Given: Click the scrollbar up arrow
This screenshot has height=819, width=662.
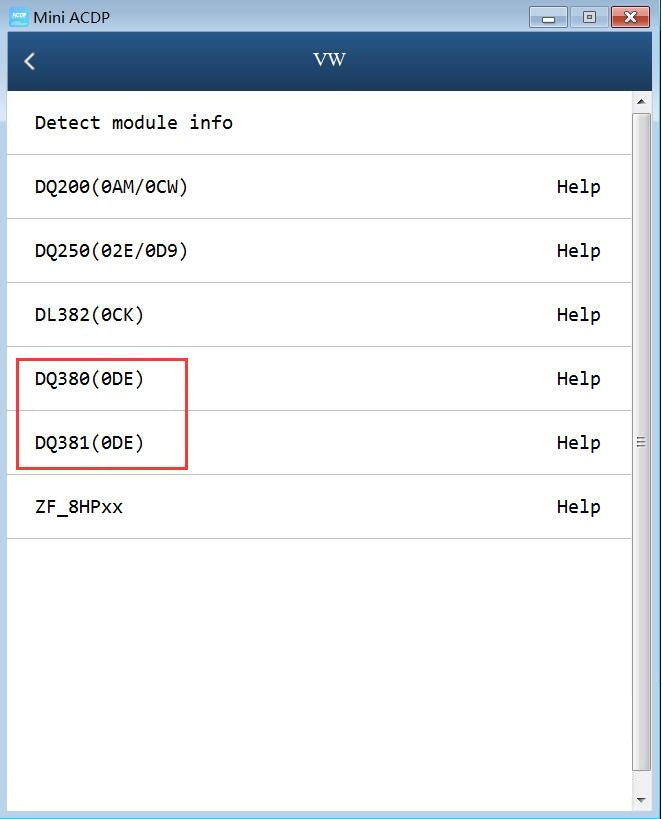Looking at the screenshot, I should (x=642, y=102).
